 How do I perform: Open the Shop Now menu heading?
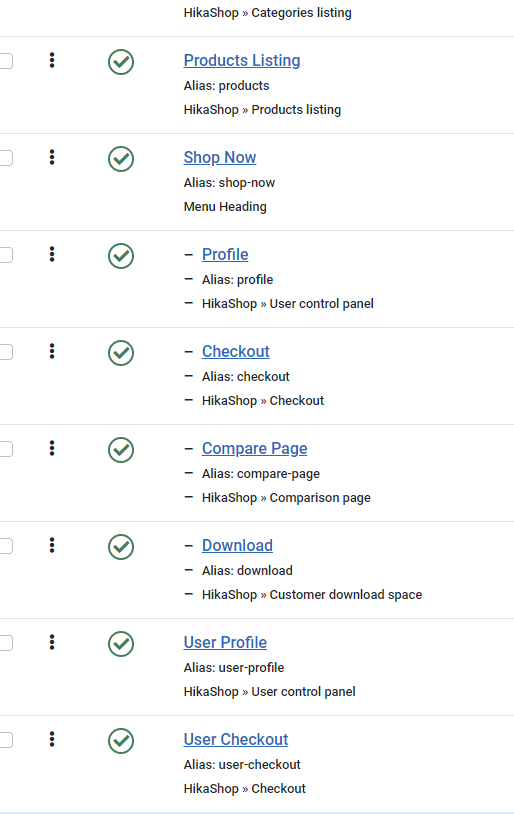[220, 157]
